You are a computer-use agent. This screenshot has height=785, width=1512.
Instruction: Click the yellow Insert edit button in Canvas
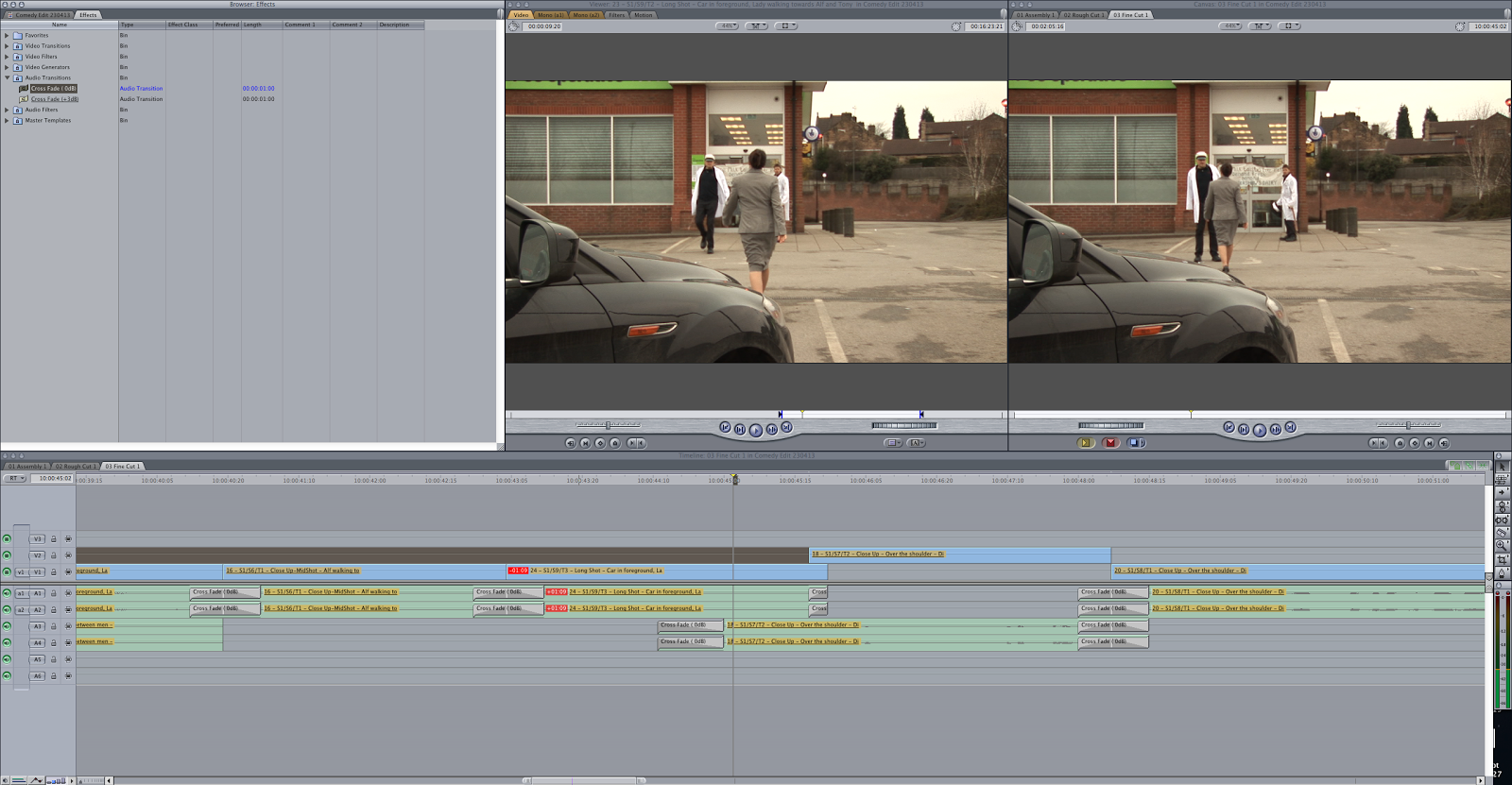pyautogui.click(x=1085, y=442)
